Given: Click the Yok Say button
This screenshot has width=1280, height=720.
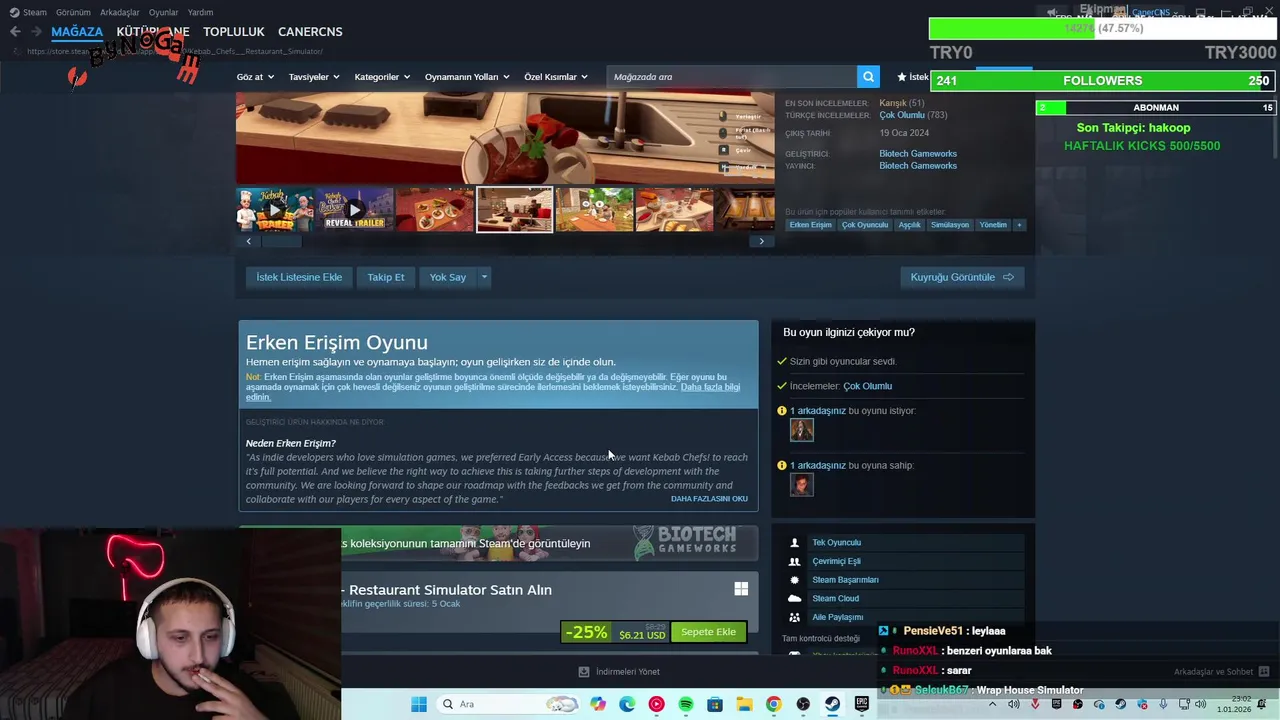Looking at the screenshot, I should [x=448, y=277].
